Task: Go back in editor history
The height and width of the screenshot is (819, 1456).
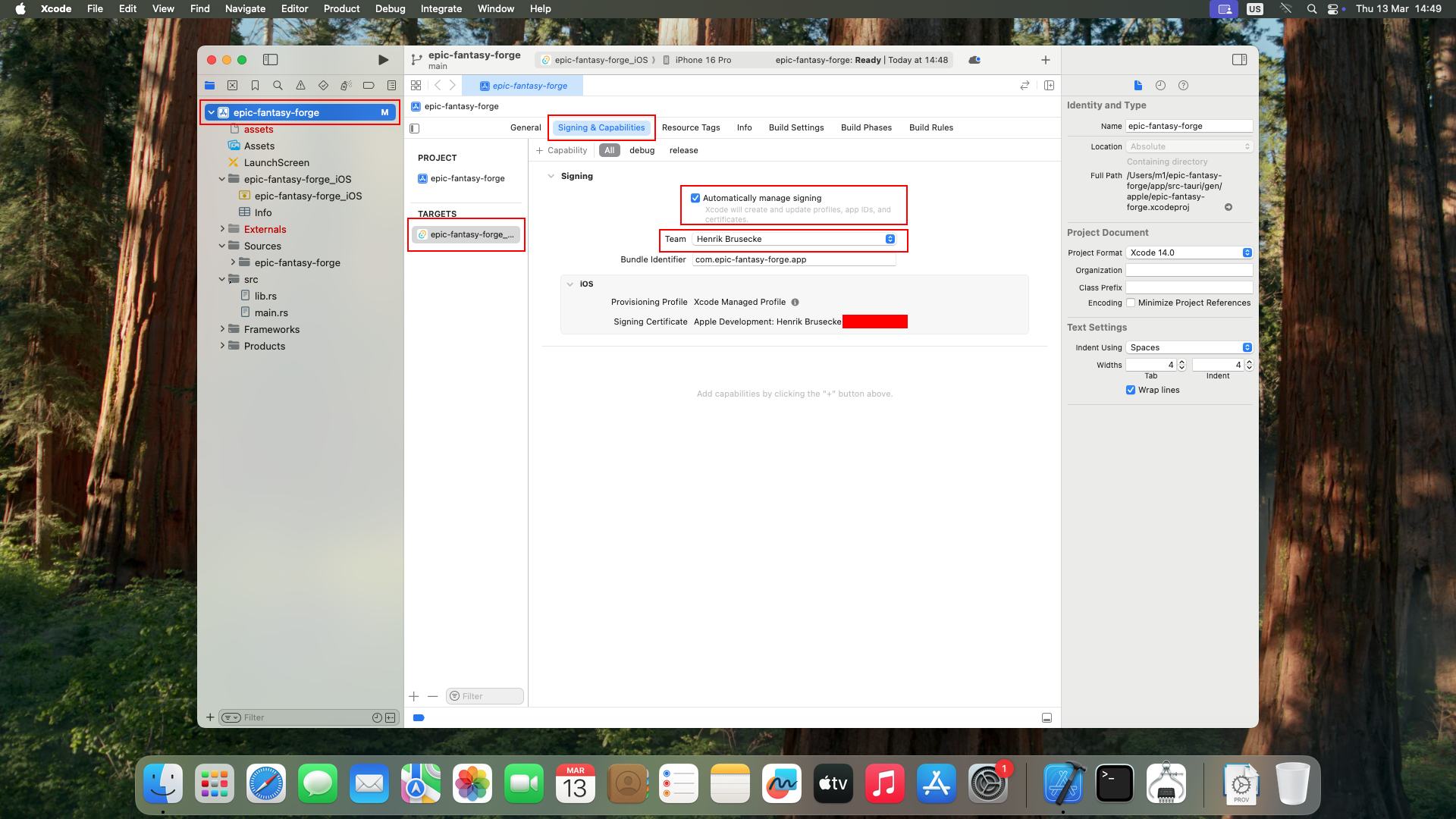Action: click(x=437, y=86)
